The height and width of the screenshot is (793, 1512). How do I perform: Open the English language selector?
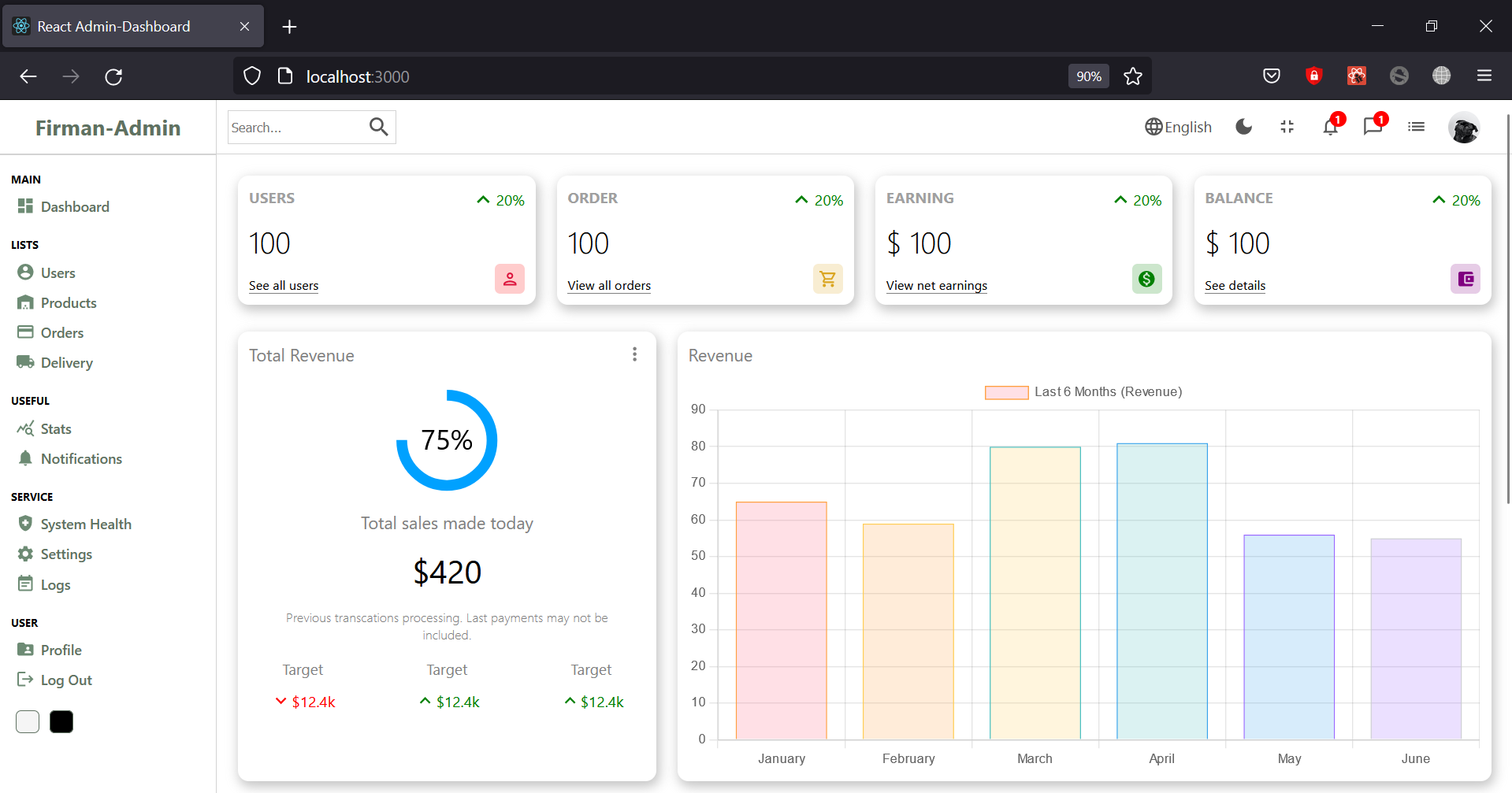click(1178, 127)
